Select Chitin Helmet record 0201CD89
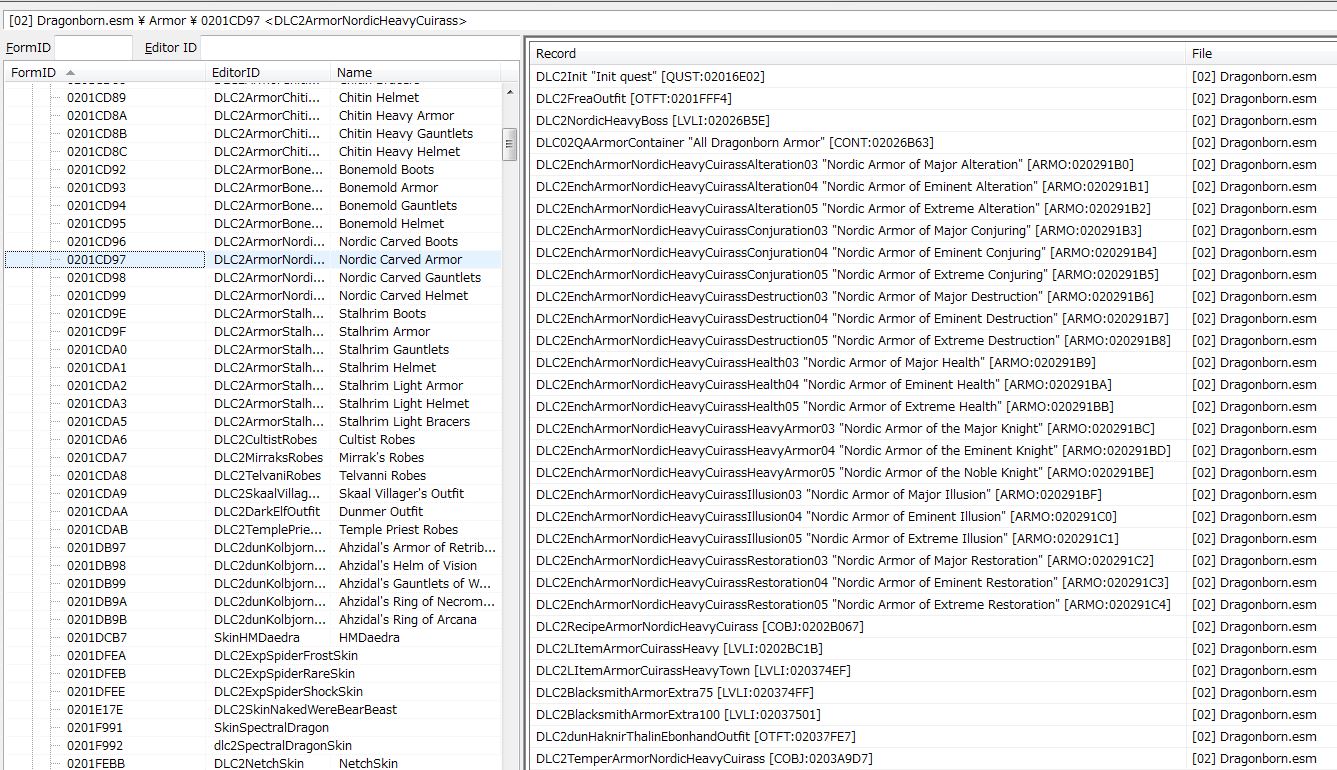This screenshot has width=1337, height=770. tap(253, 98)
